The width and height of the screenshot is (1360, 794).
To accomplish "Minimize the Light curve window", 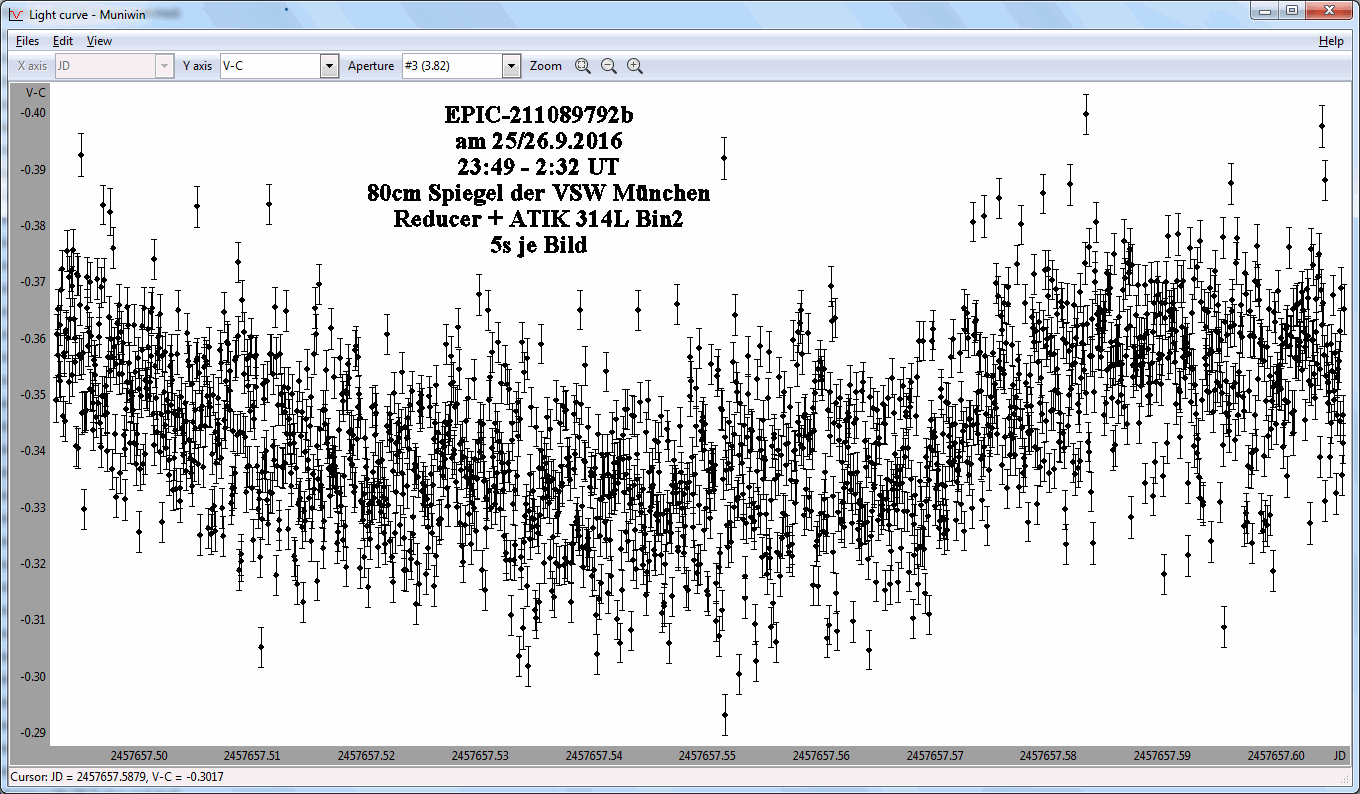I will (1266, 10).
